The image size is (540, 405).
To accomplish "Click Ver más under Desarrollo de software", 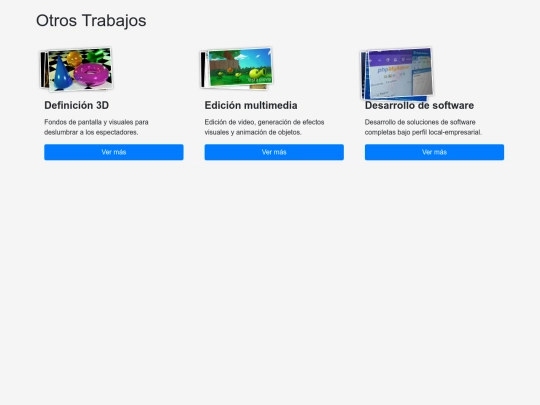I will 434,152.
